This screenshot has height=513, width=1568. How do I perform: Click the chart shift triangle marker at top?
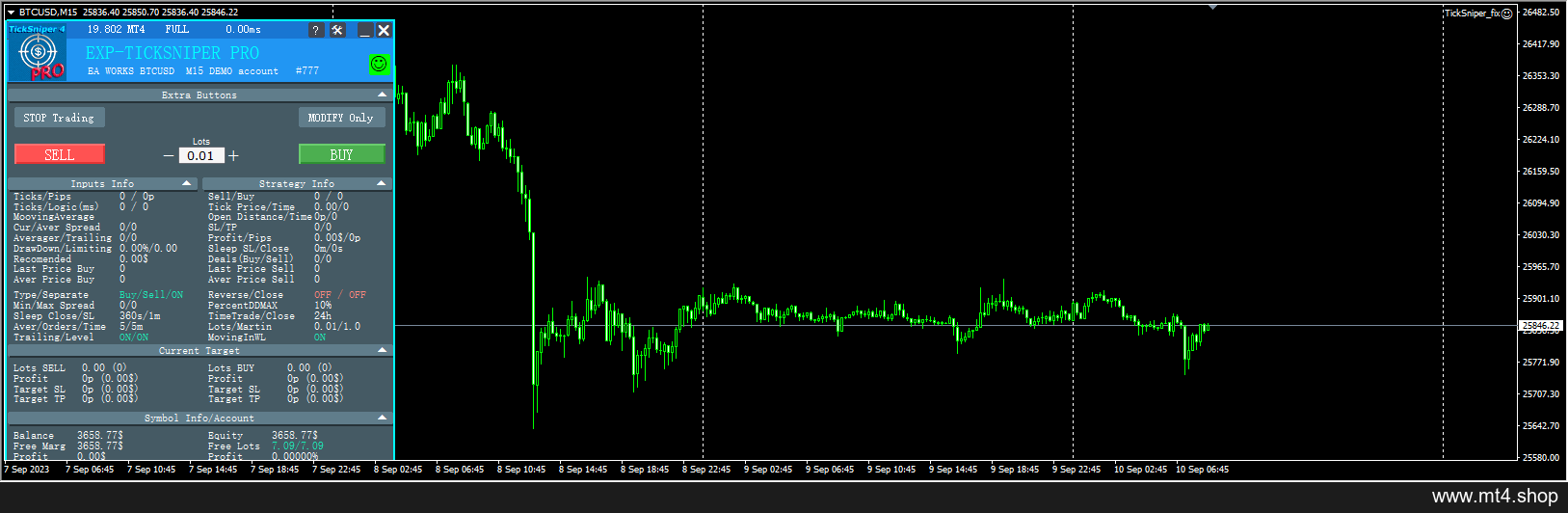click(x=1212, y=7)
